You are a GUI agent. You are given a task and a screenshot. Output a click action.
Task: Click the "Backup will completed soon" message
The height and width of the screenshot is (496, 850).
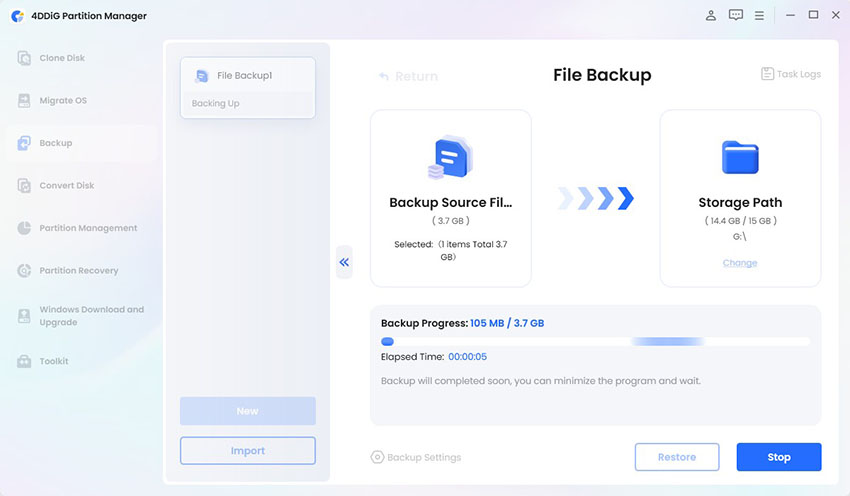(x=540, y=381)
